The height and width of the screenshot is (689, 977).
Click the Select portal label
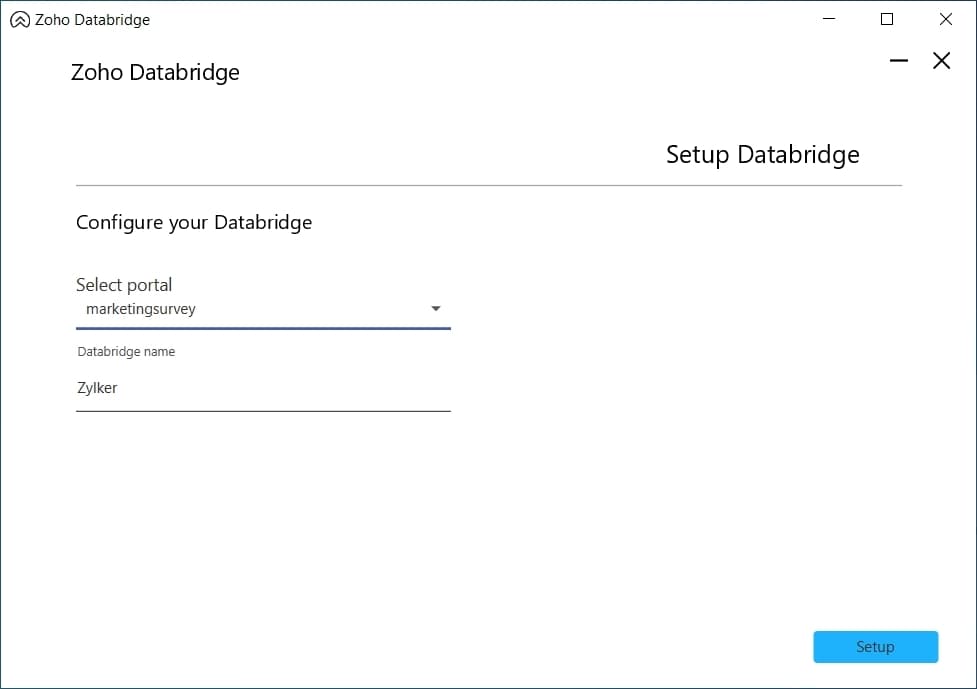[124, 285]
